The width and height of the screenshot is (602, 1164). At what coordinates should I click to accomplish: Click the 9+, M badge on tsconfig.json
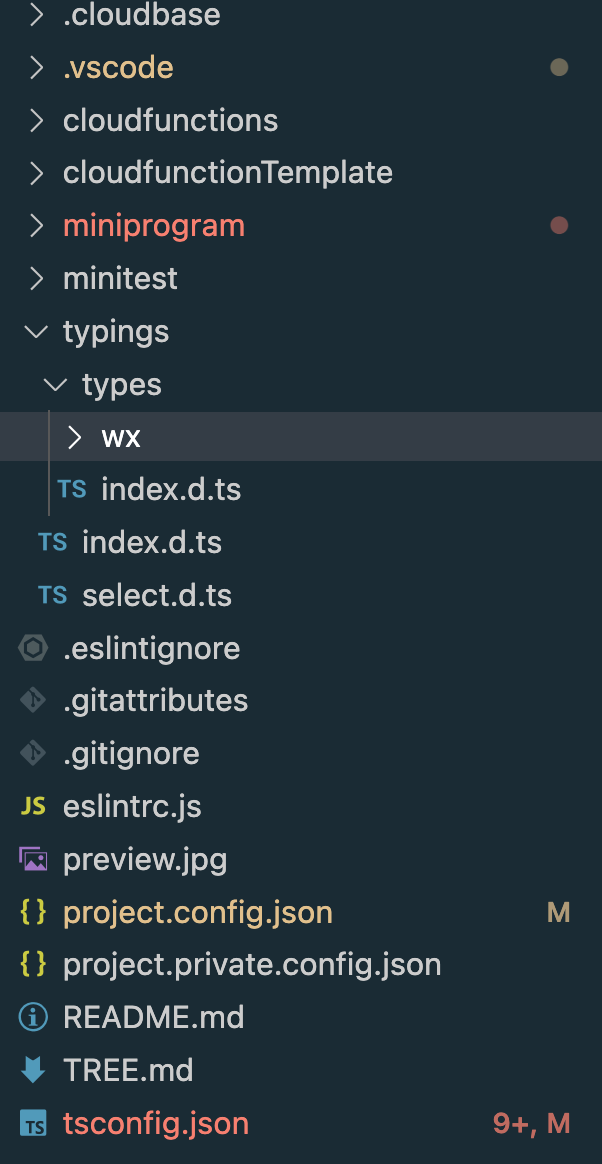click(531, 1124)
